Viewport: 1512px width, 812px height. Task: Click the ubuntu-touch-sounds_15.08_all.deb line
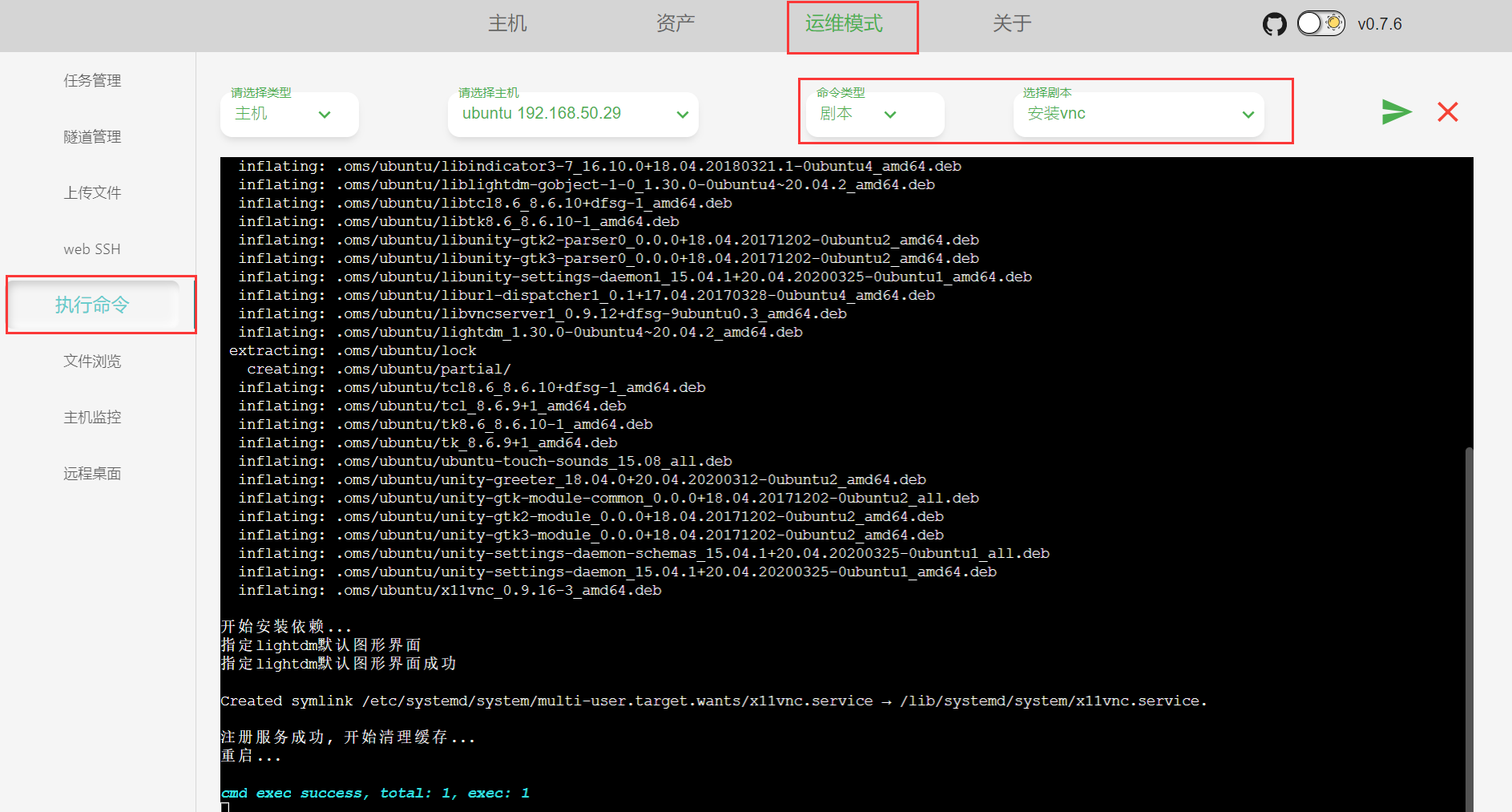click(485, 461)
